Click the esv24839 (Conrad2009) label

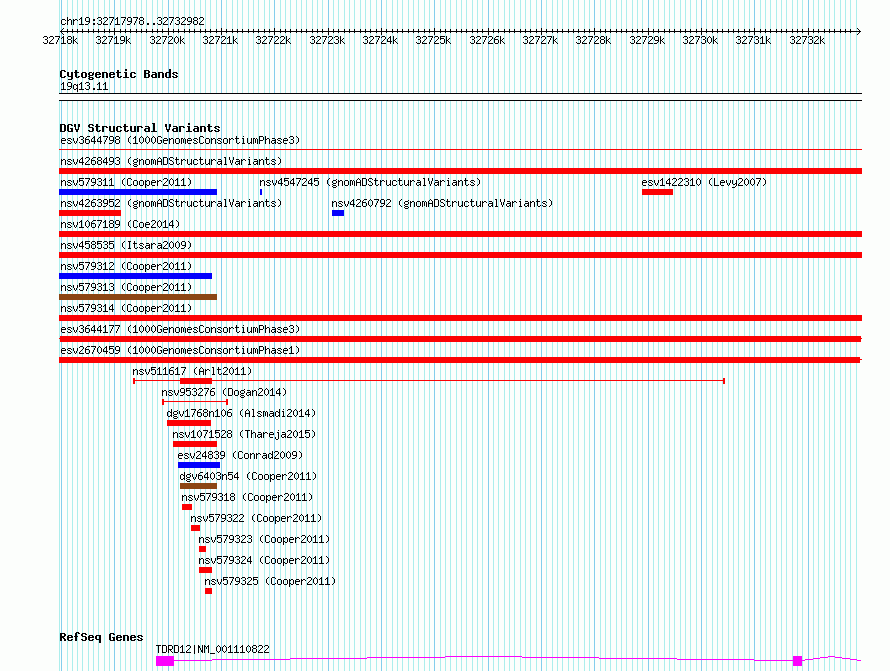(x=240, y=455)
